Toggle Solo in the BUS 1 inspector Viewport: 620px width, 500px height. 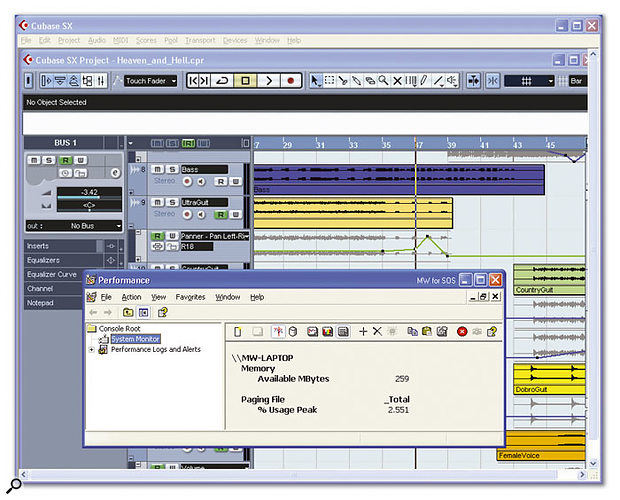click(x=49, y=160)
